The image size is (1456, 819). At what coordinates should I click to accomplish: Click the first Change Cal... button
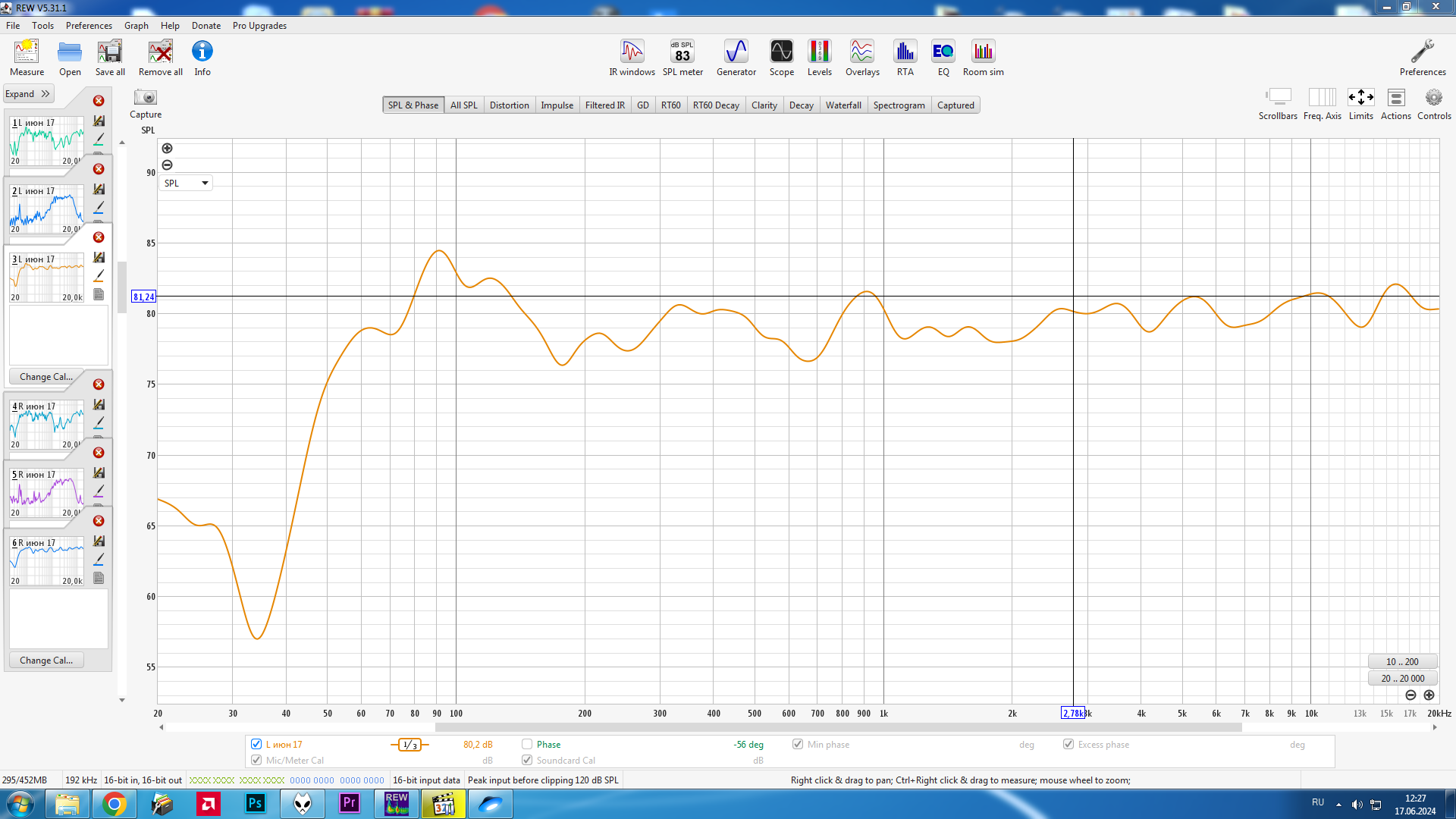click(x=46, y=376)
